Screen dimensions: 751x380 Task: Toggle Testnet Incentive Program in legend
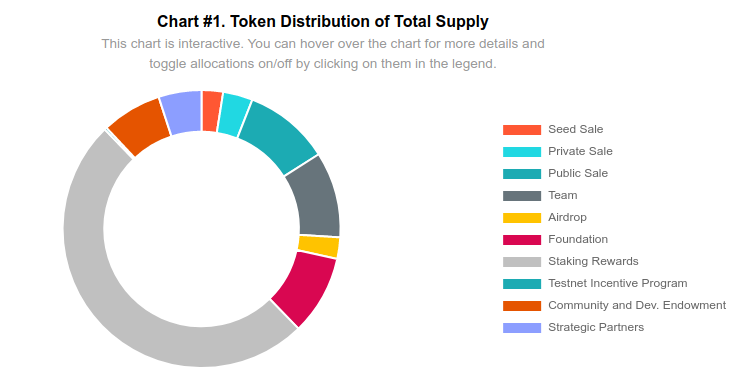pos(595,283)
